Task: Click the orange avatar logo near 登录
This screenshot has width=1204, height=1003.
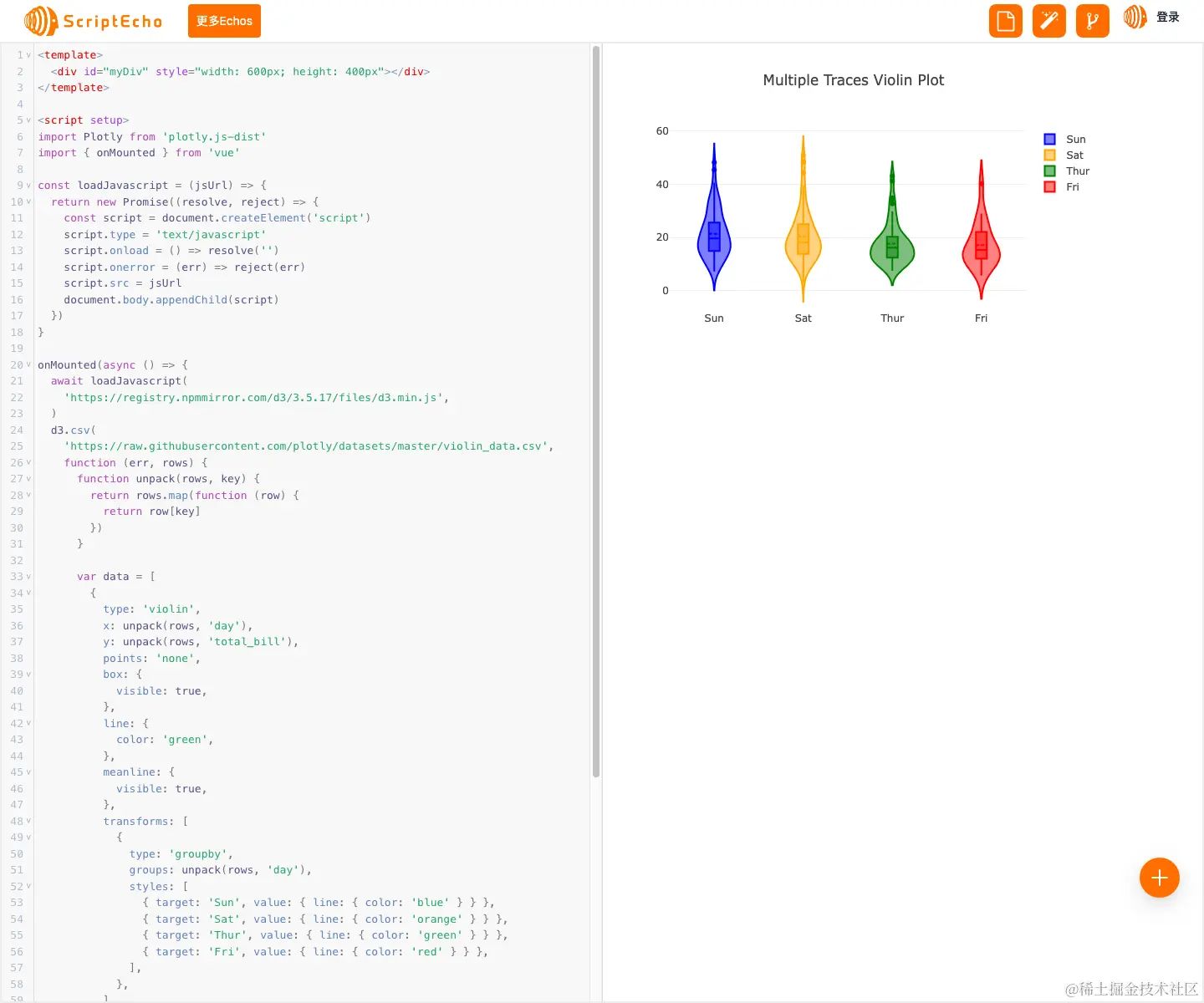Action: tap(1135, 17)
